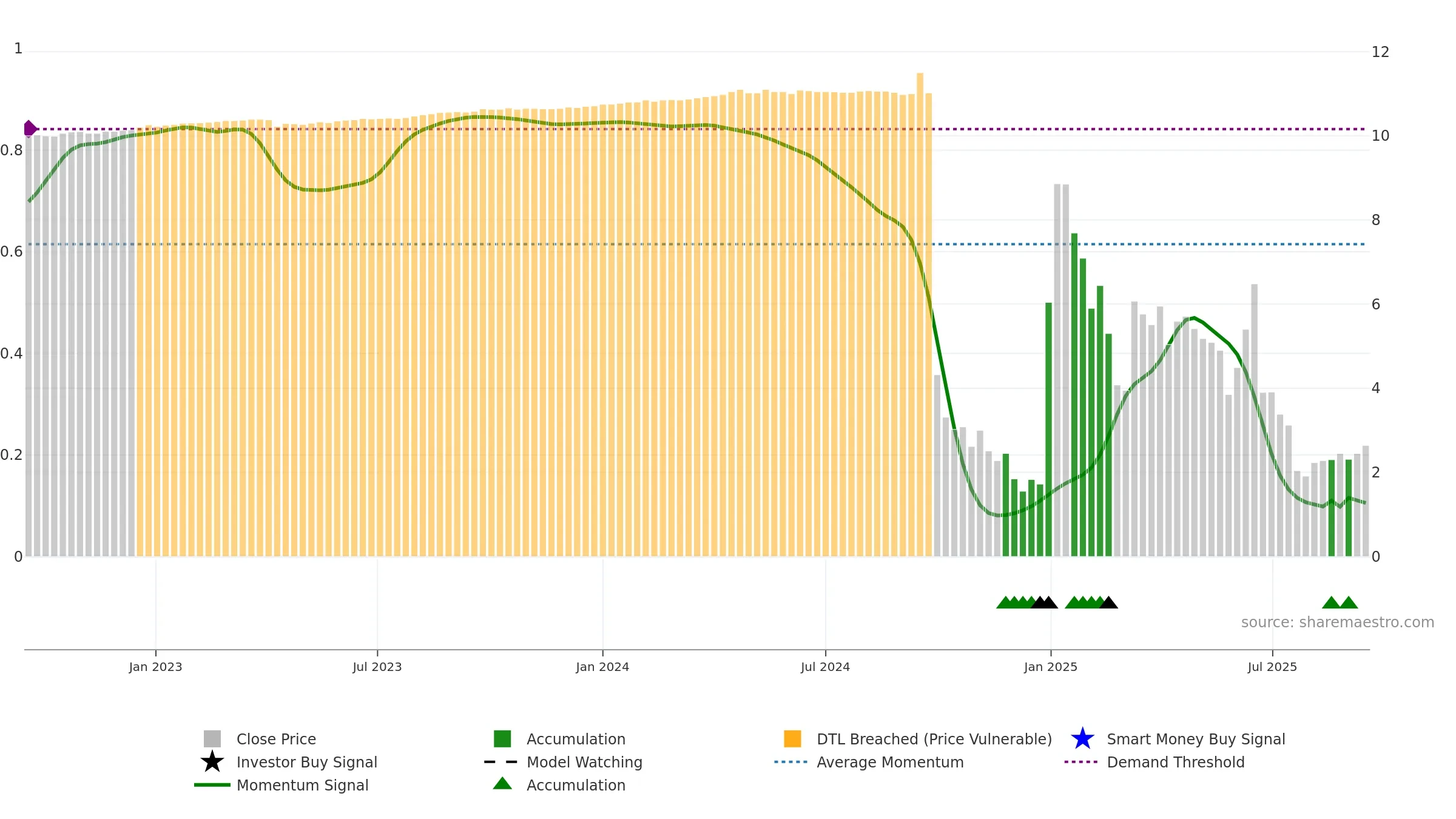The width and height of the screenshot is (1456, 819).
Task: Click the black Investor Buy Signal star
Action: coord(212,762)
